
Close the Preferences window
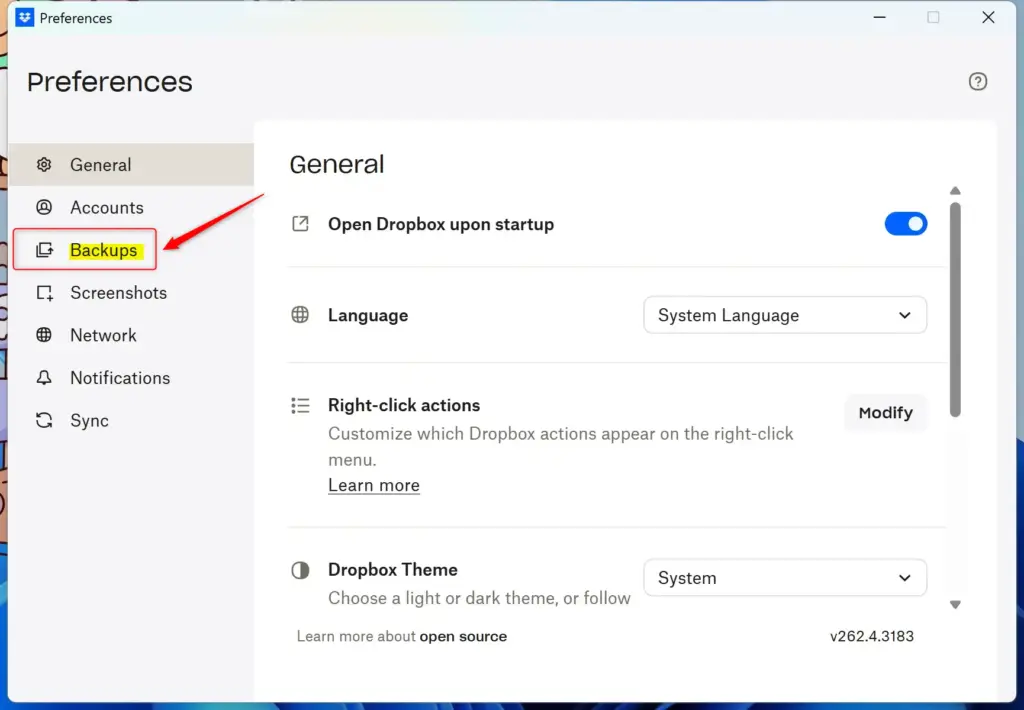click(x=988, y=18)
